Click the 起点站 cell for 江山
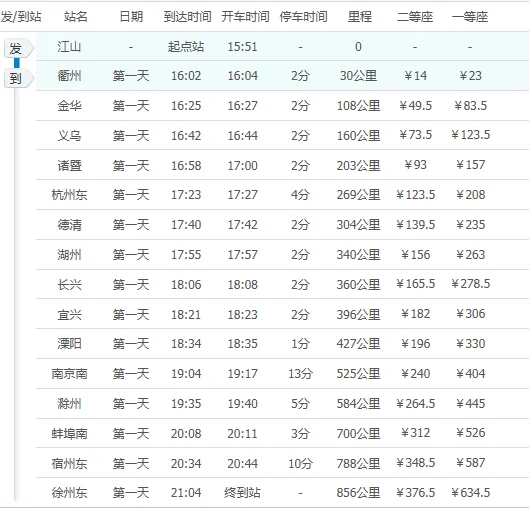Image resolution: width=529 pixels, height=508 pixels. [186, 47]
